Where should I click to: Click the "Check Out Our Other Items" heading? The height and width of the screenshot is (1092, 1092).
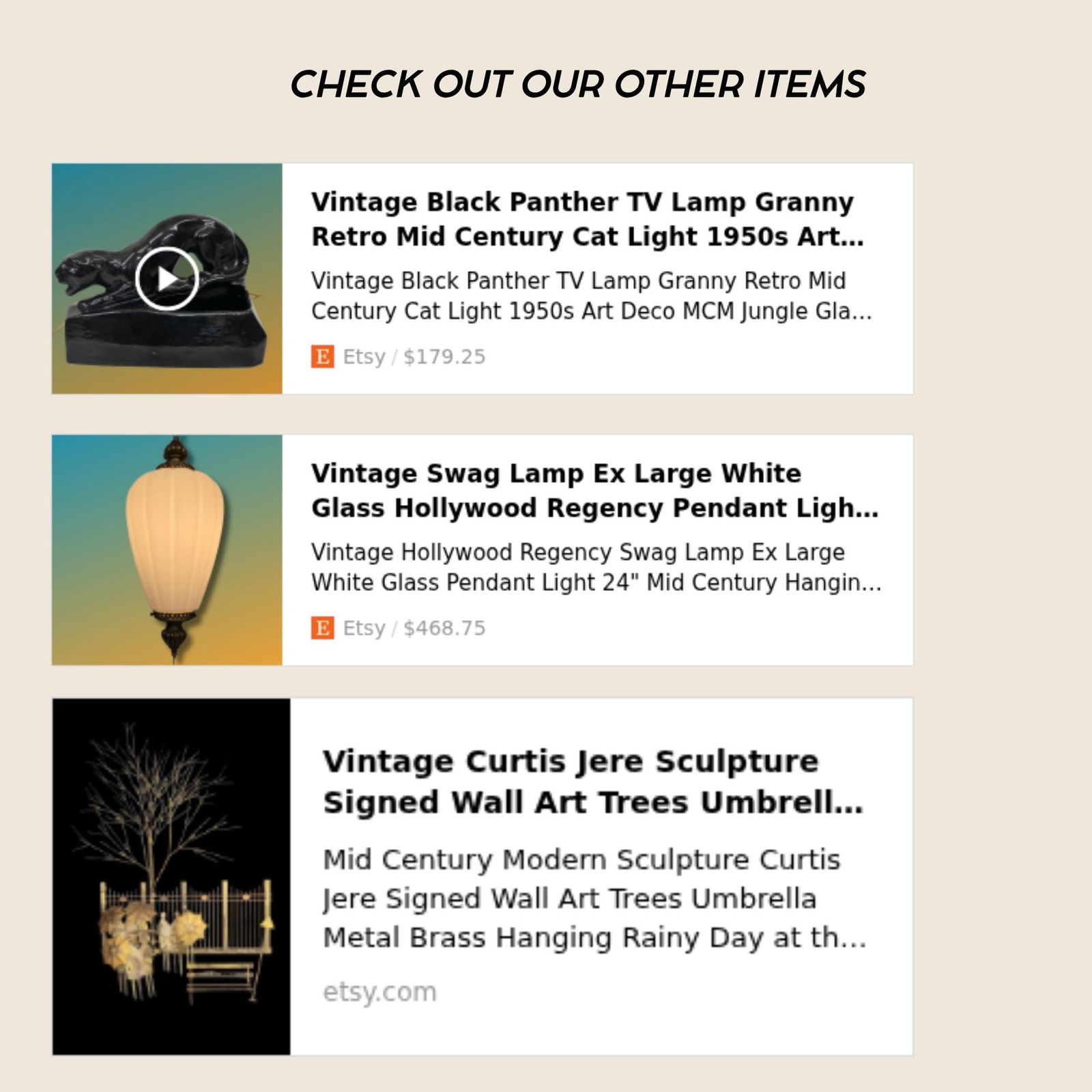(577, 84)
